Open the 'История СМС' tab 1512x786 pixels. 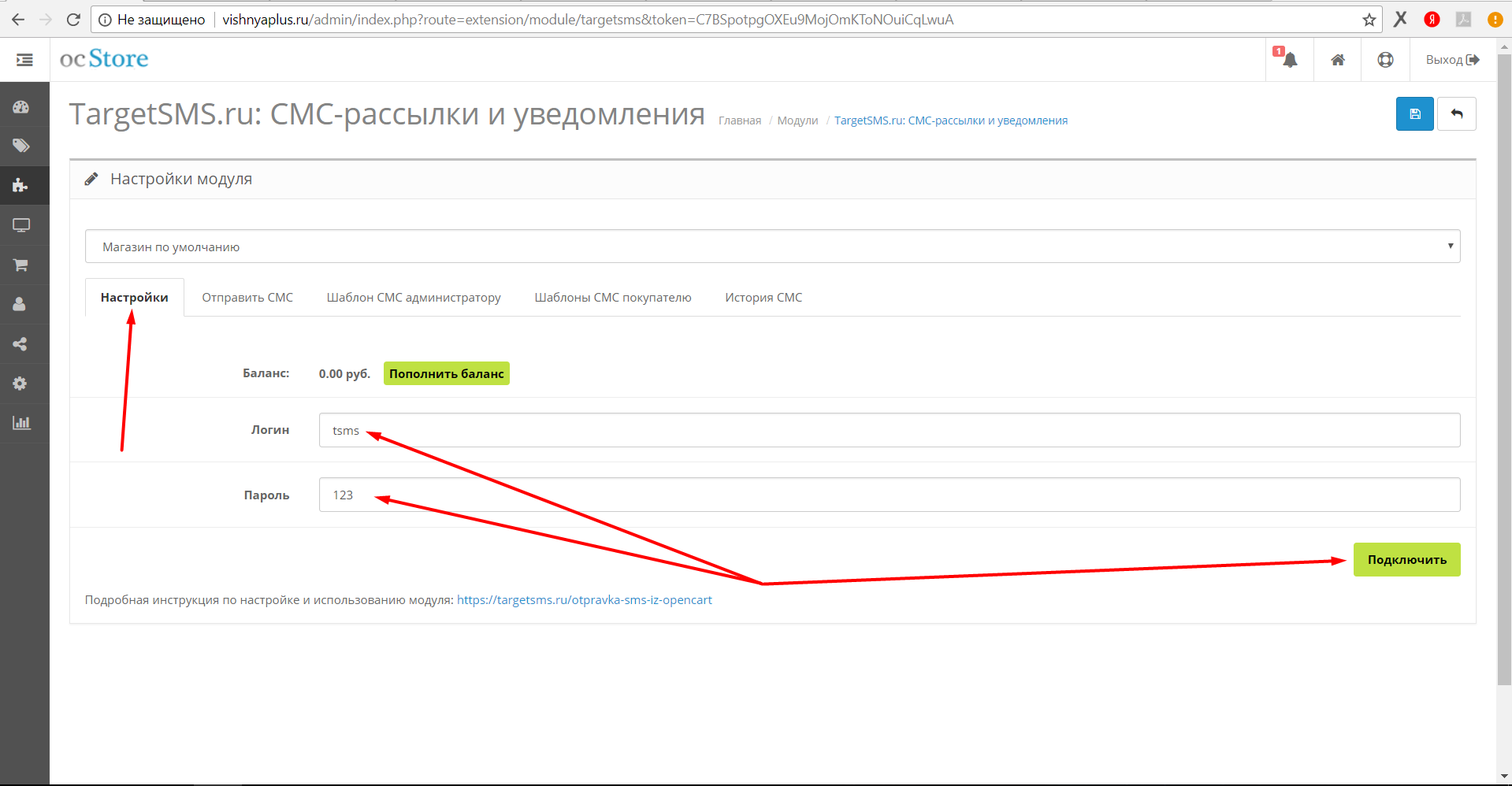point(763,298)
